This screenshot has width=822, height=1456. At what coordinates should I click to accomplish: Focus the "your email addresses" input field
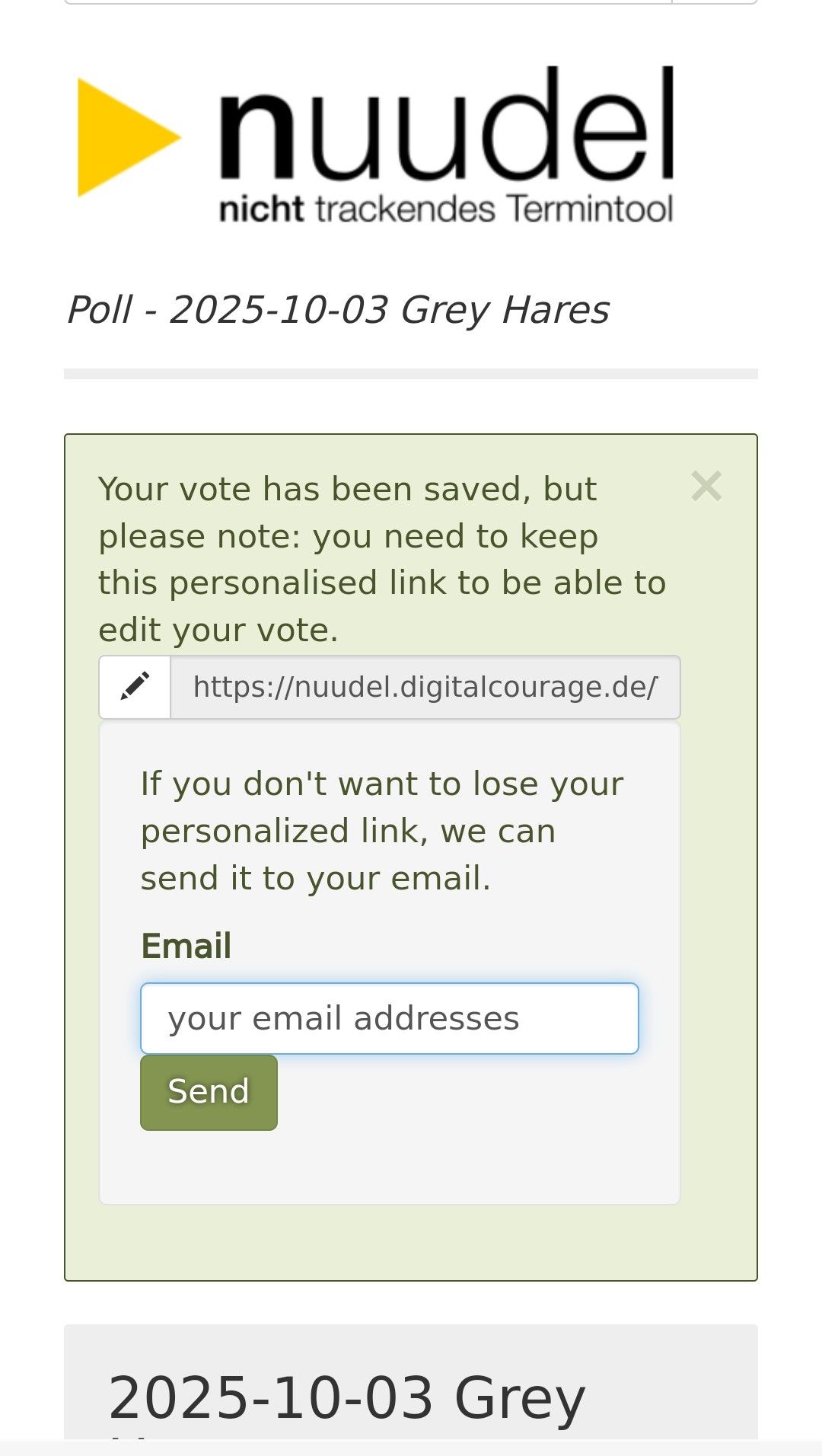pos(389,1019)
